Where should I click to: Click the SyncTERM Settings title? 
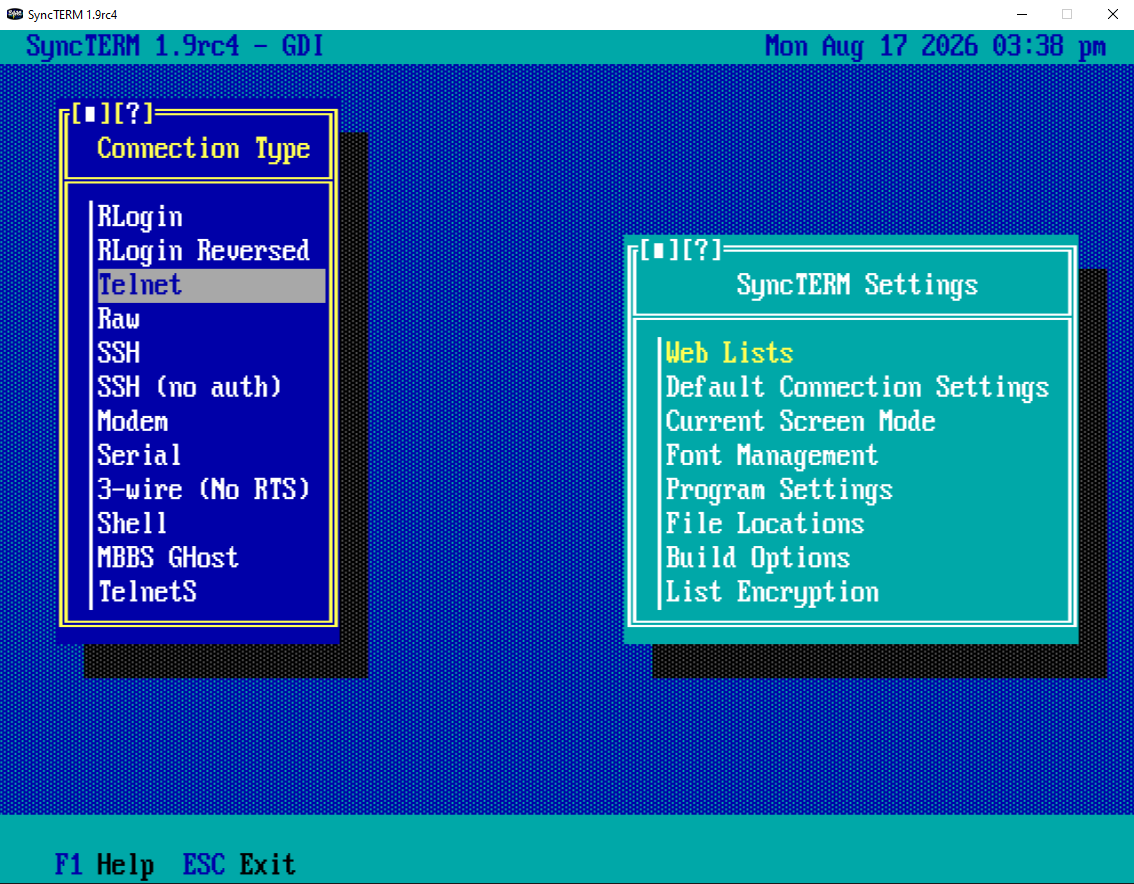857,285
